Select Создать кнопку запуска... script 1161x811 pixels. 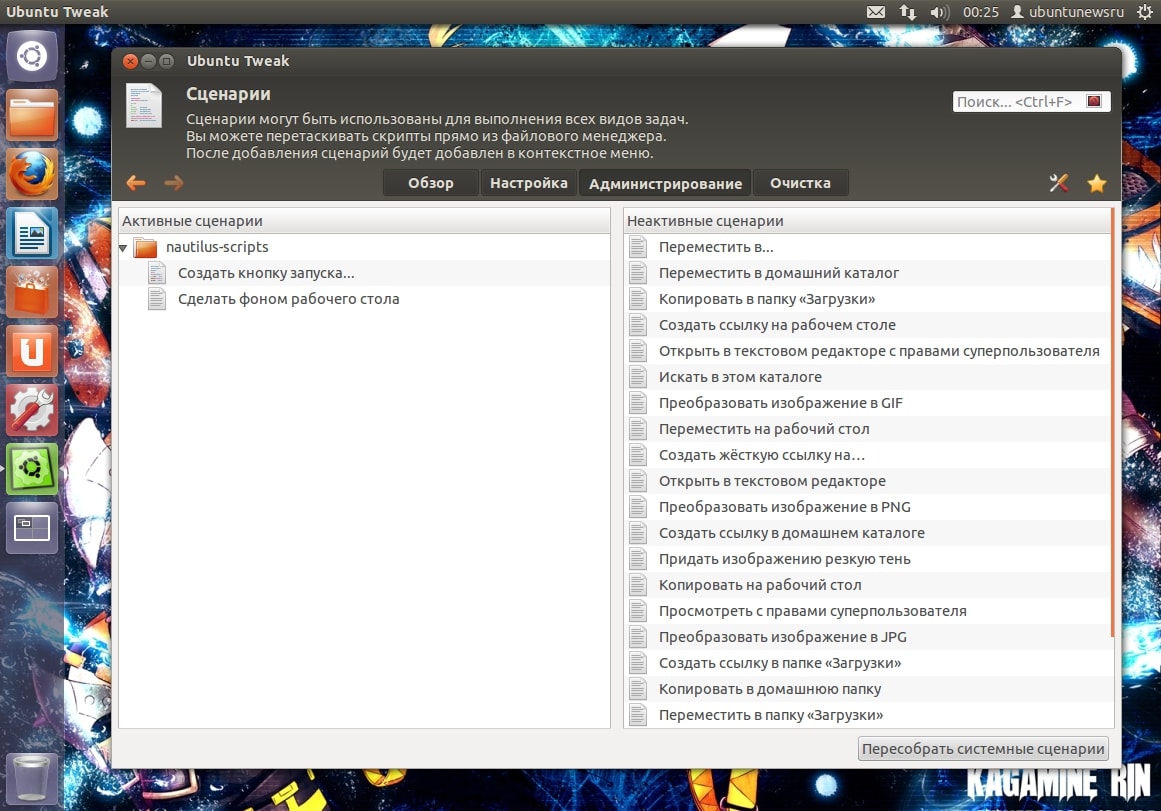click(x=364, y=273)
